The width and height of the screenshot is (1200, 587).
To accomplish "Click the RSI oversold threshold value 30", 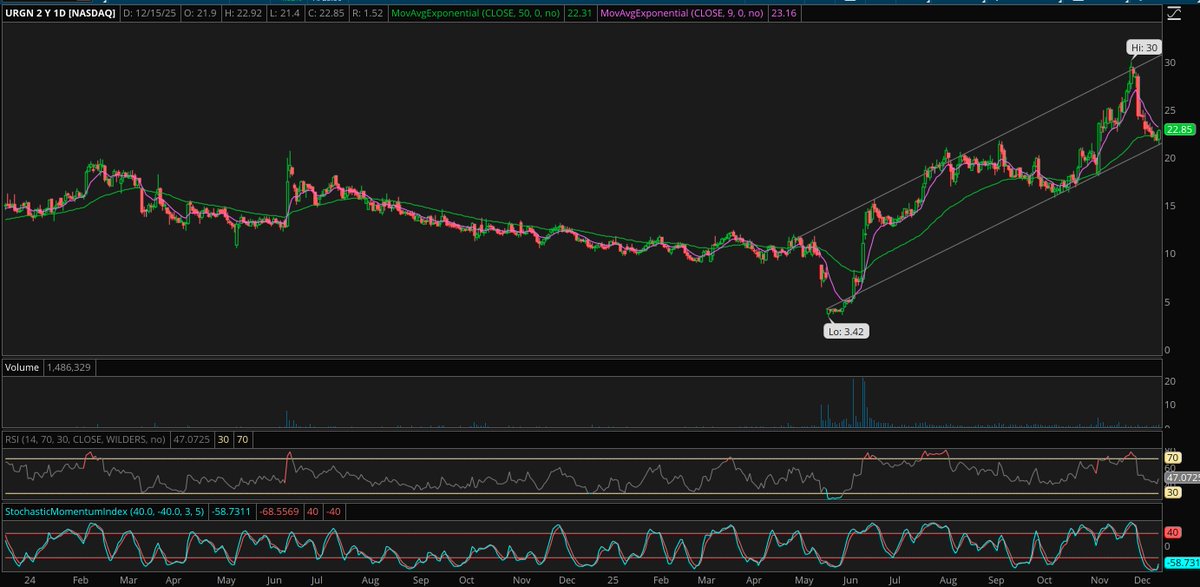I will click(221, 438).
